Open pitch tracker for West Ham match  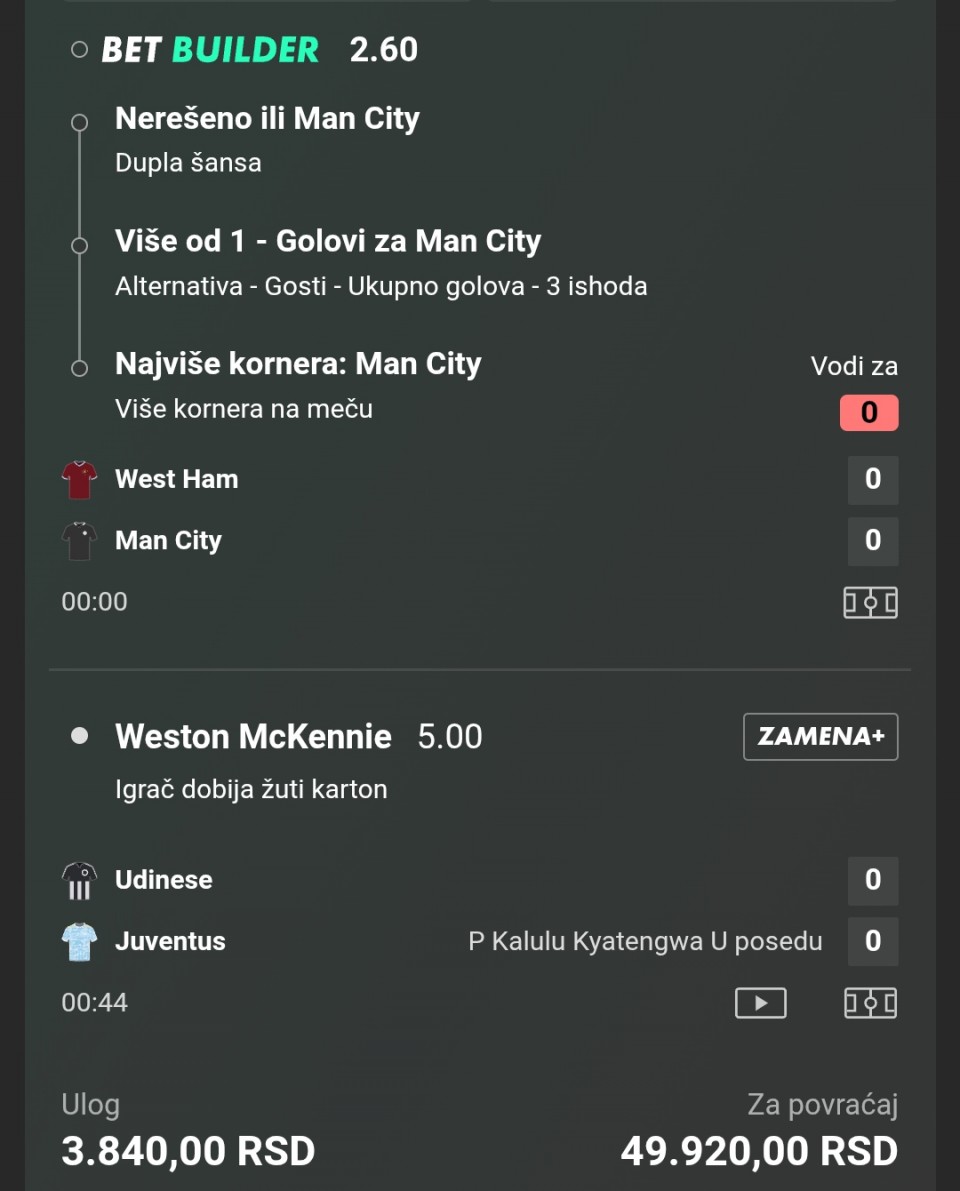pos(870,602)
